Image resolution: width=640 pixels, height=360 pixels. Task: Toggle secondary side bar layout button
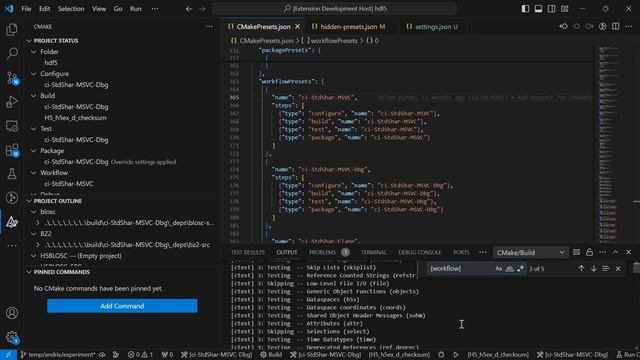(551, 9)
